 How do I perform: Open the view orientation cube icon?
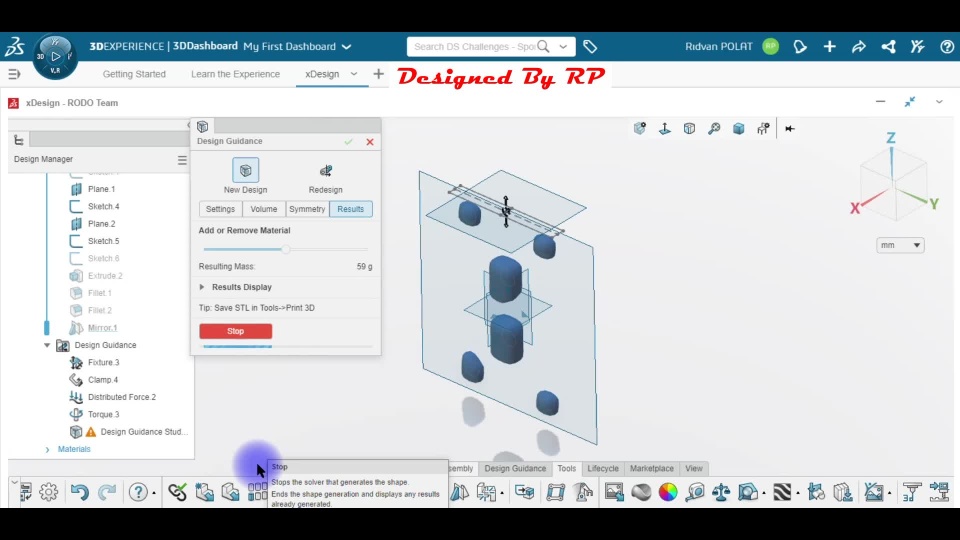point(689,129)
